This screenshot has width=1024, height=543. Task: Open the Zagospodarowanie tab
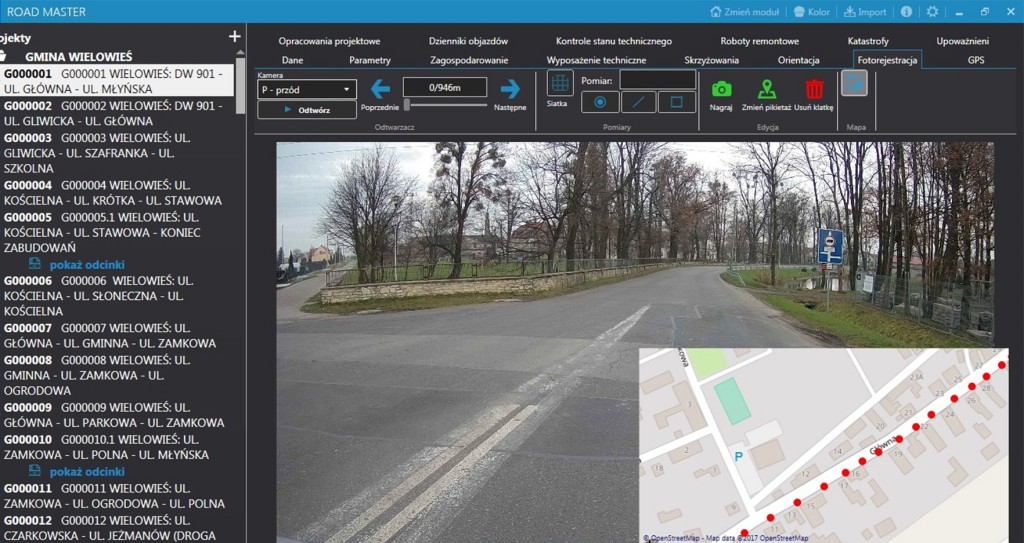(x=469, y=59)
